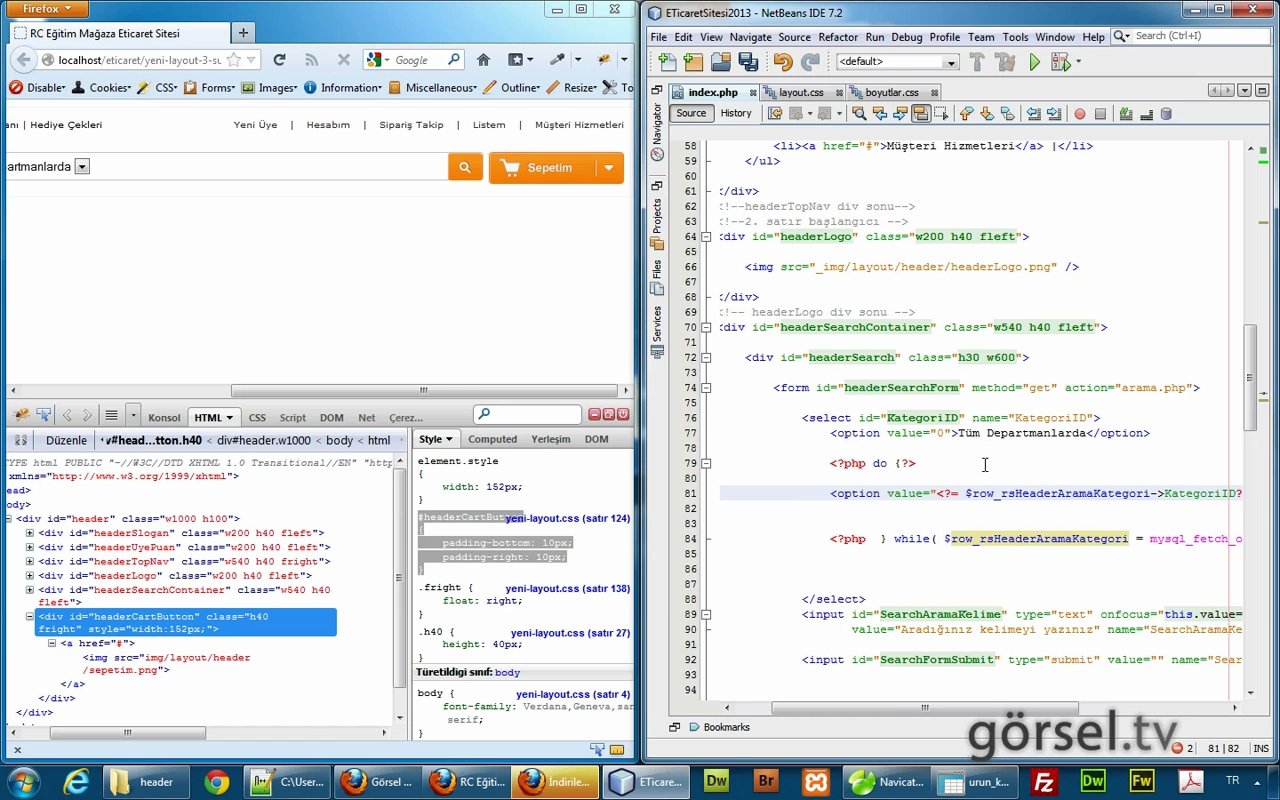Viewport: 1280px width, 800px height.
Task: Toggle Rectangular Selection in editor toolbar
Action: click(x=941, y=114)
